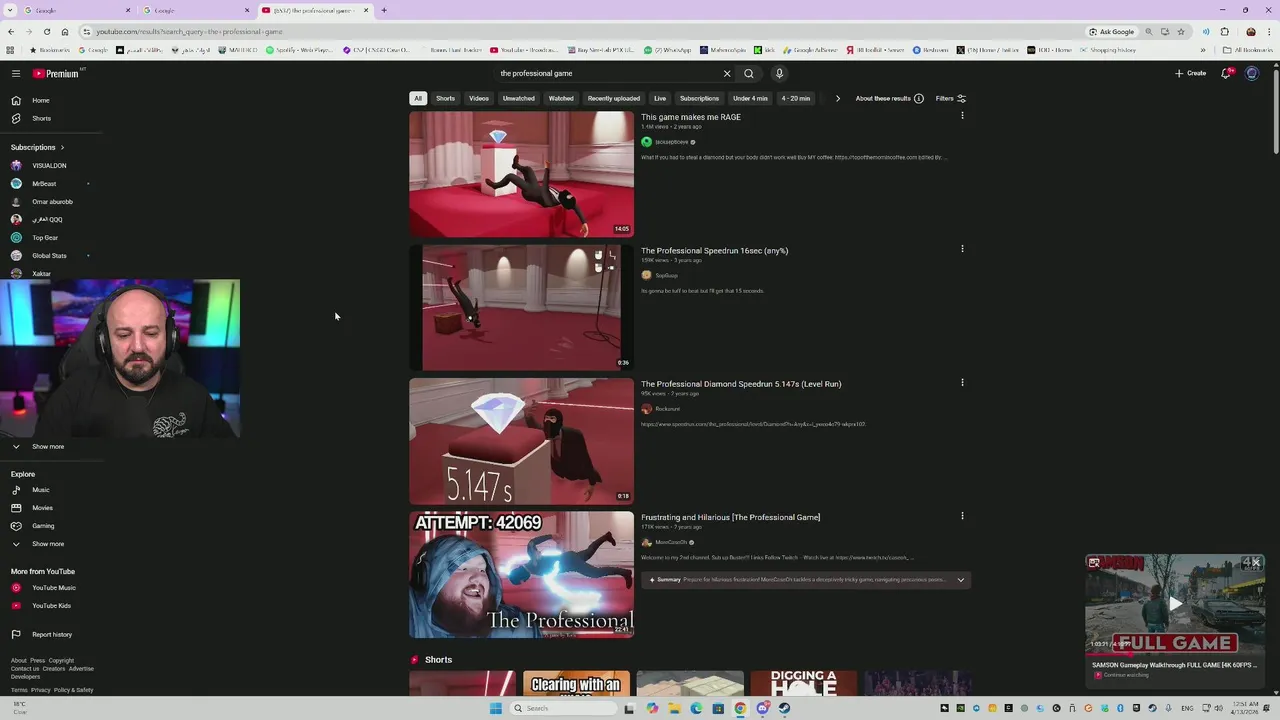
Task: Select the Watched filter chip
Action: coord(561,98)
